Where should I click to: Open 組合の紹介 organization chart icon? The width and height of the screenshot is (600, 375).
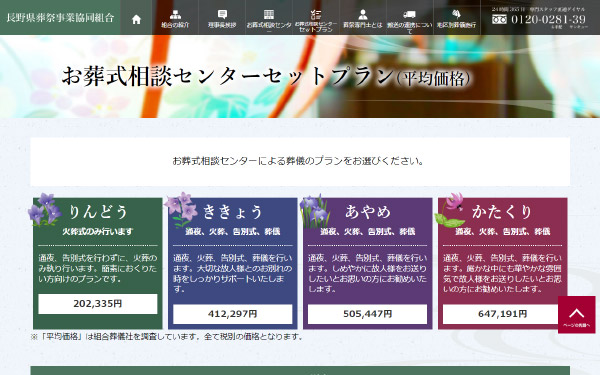coord(175,15)
